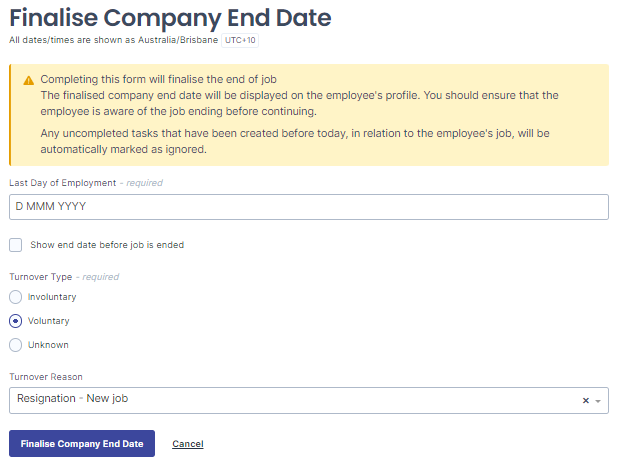
Task: Click the Last Day of Employment field label
Action: [x=63, y=183]
